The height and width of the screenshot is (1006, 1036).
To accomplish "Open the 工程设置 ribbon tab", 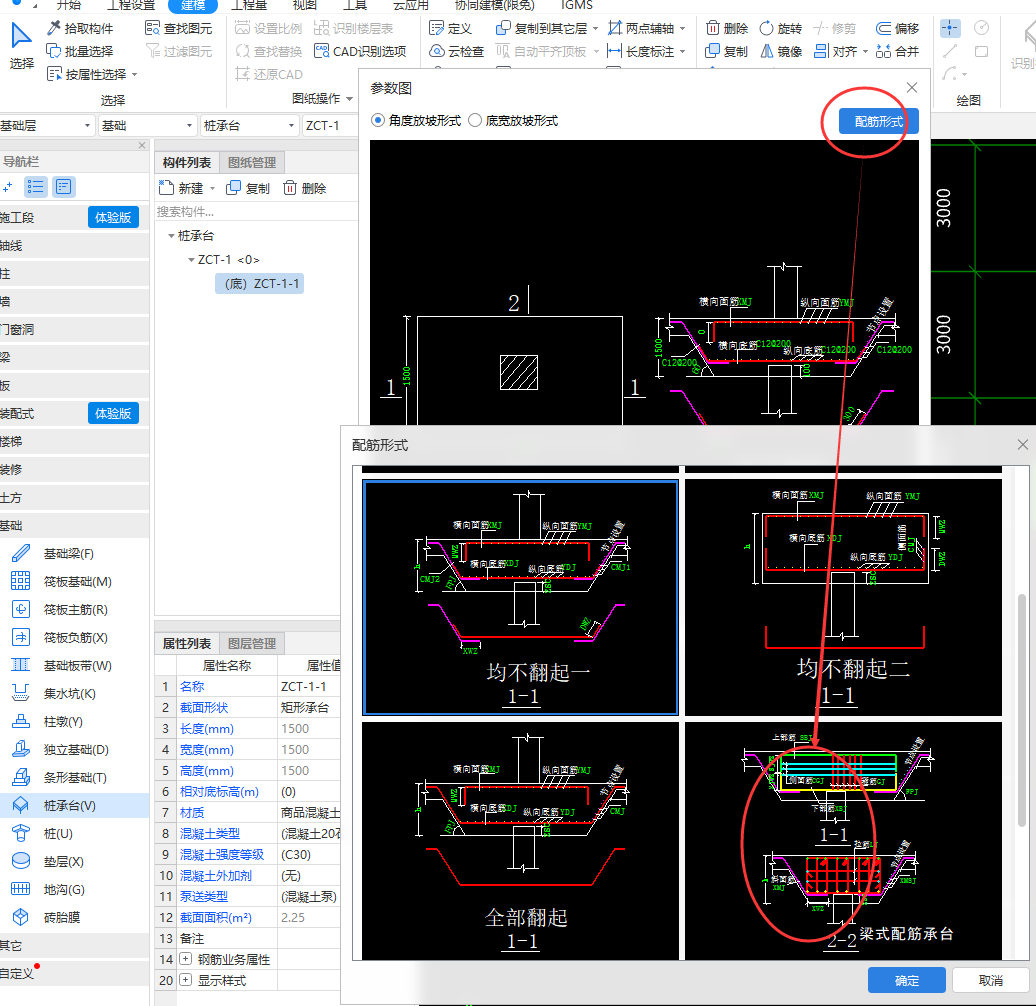I will click(131, 5).
